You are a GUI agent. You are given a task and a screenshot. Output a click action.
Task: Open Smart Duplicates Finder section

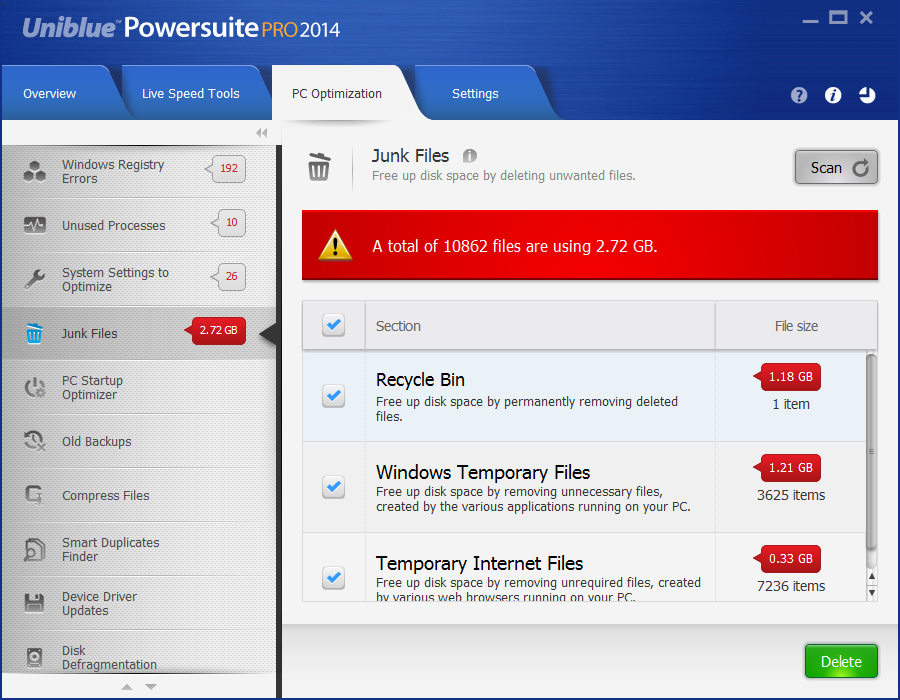[x=139, y=549]
